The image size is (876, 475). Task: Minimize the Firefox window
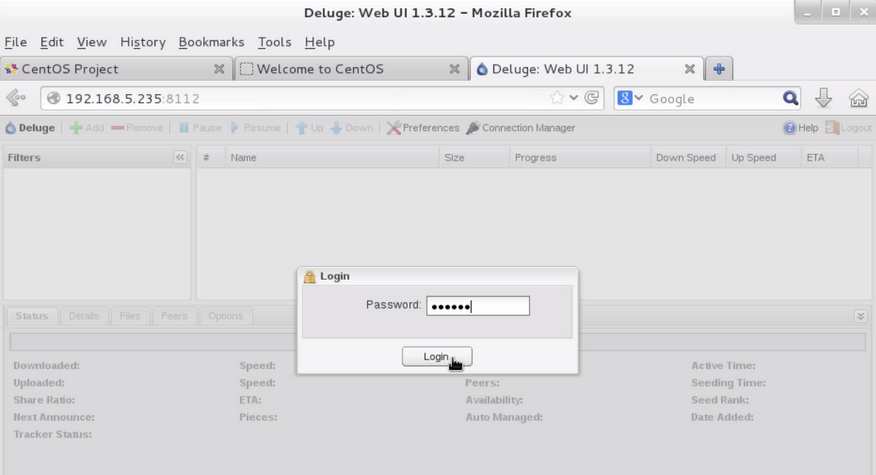click(x=808, y=12)
